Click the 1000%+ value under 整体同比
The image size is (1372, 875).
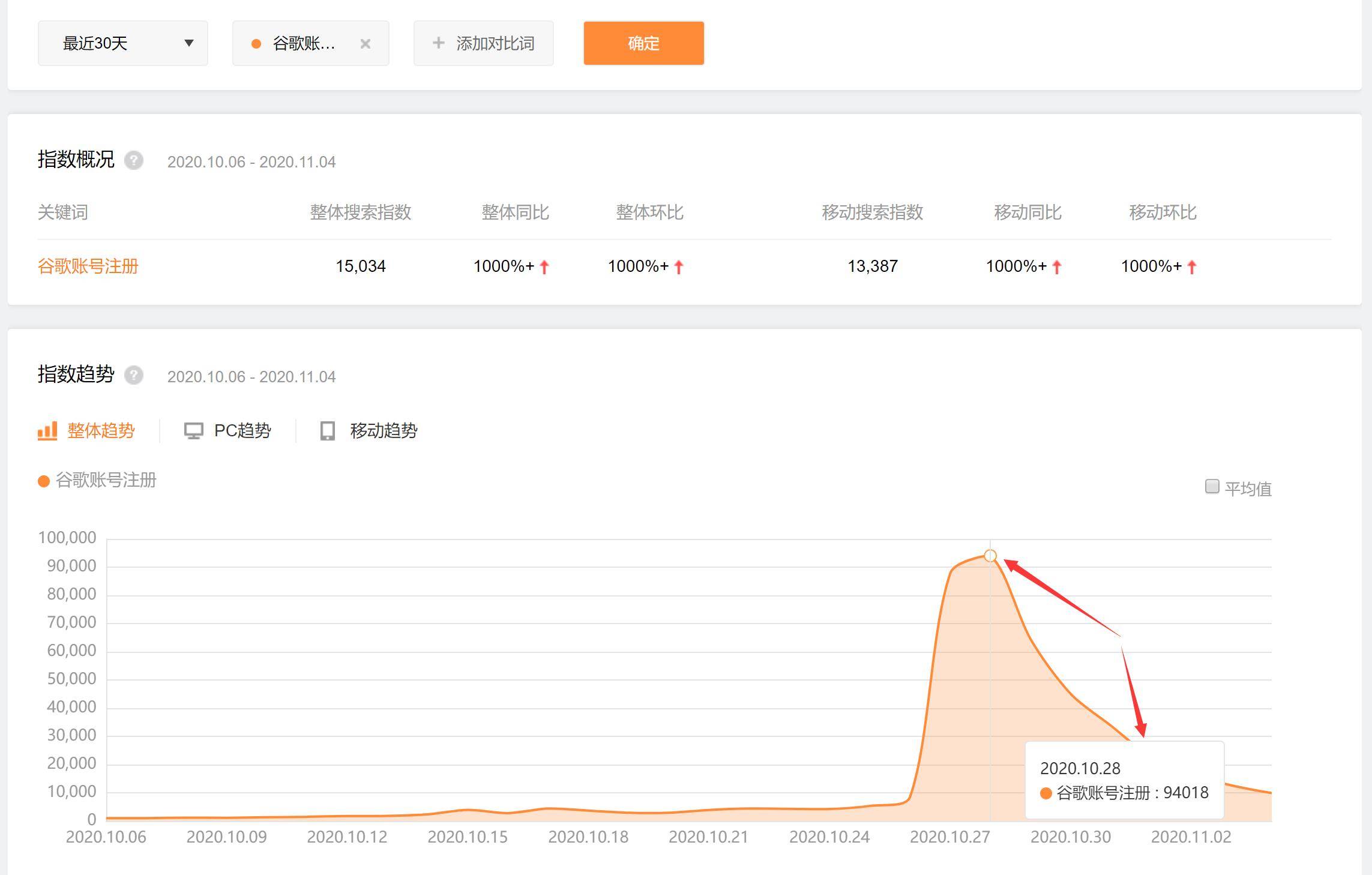click(x=511, y=266)
